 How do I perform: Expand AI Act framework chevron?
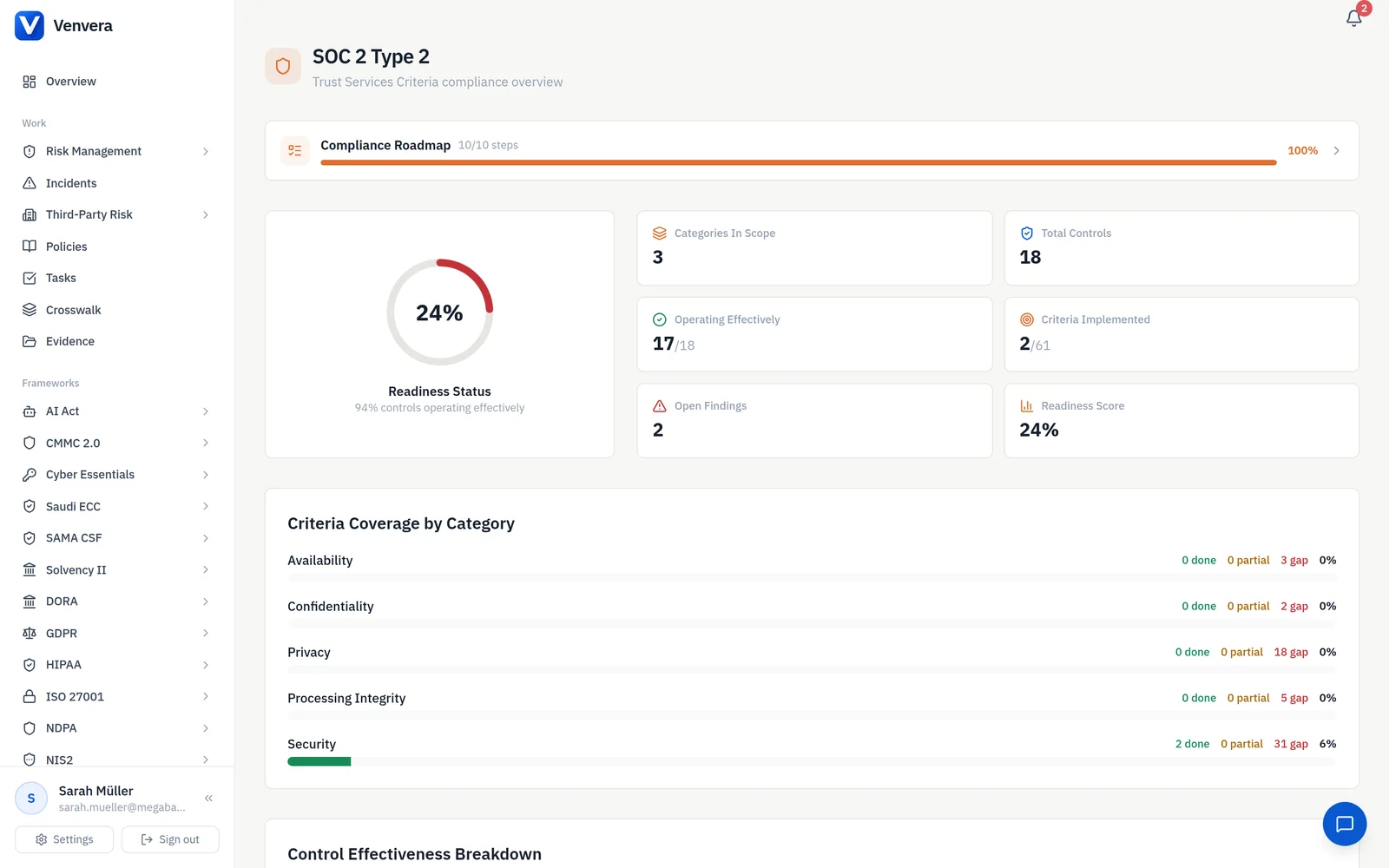[x=206, y=411]
